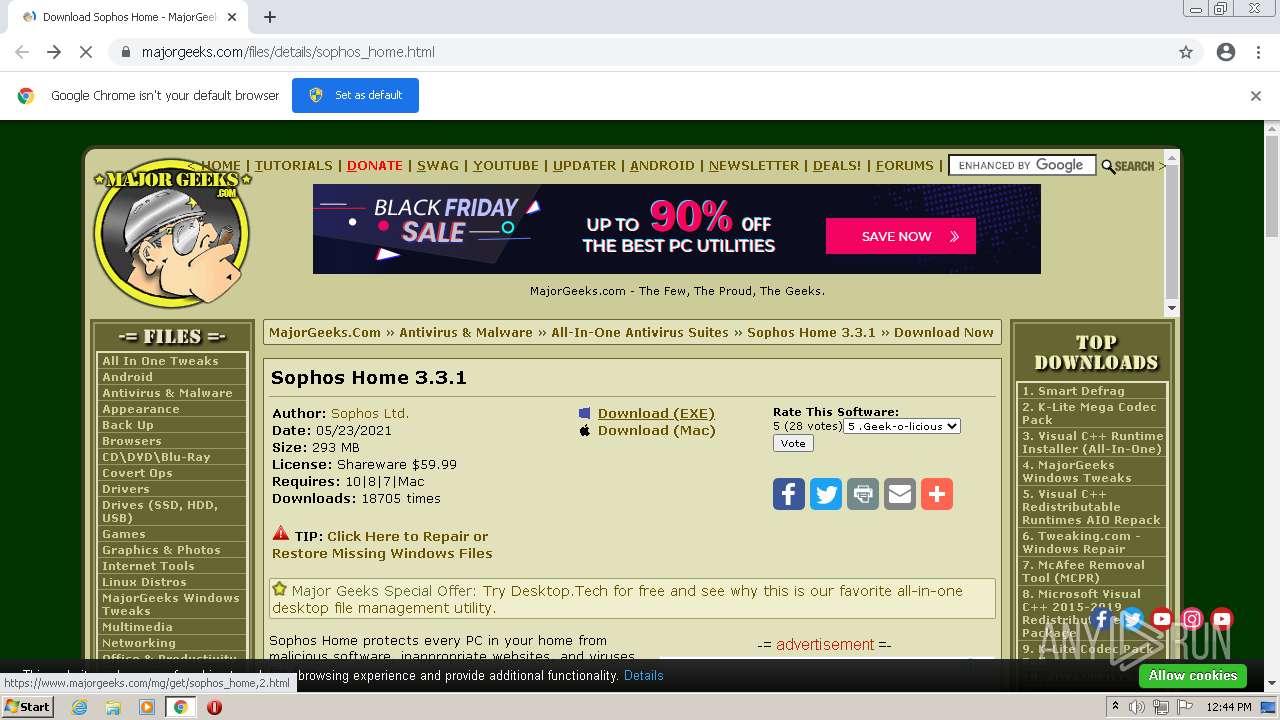Image resolution: width=1280 pixels, height=720 pixels.
Task: Click the MajorGeeks logo image
Action: pos(172,232)
